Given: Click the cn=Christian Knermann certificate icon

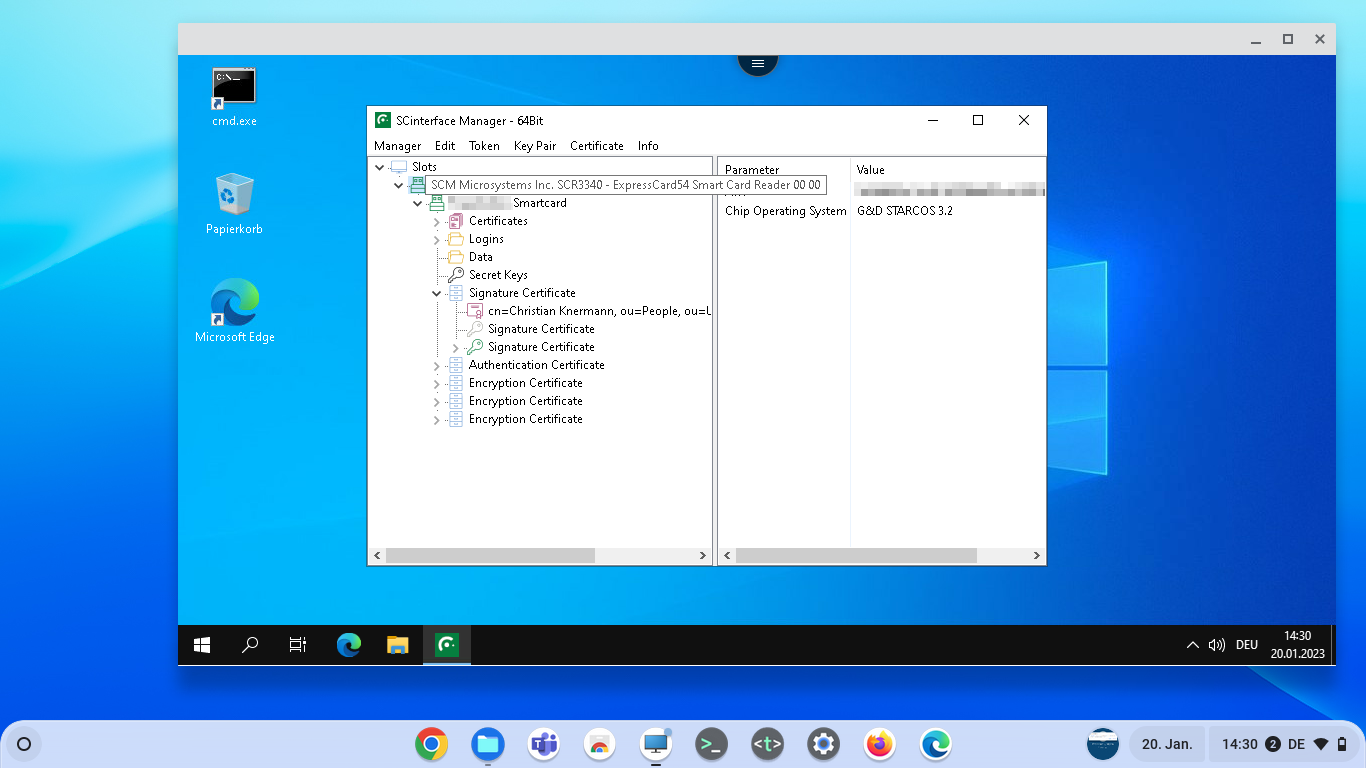Looking at the screenshot, I should click(475, 311).
